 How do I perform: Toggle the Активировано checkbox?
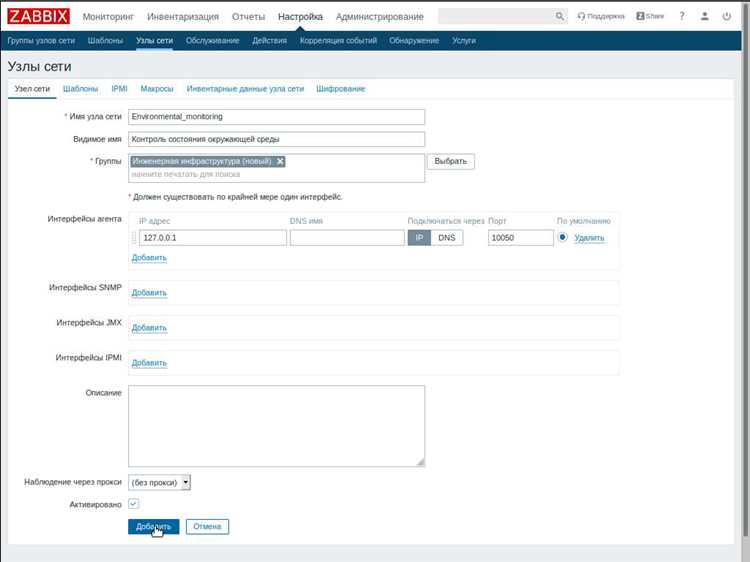point(133,504)
